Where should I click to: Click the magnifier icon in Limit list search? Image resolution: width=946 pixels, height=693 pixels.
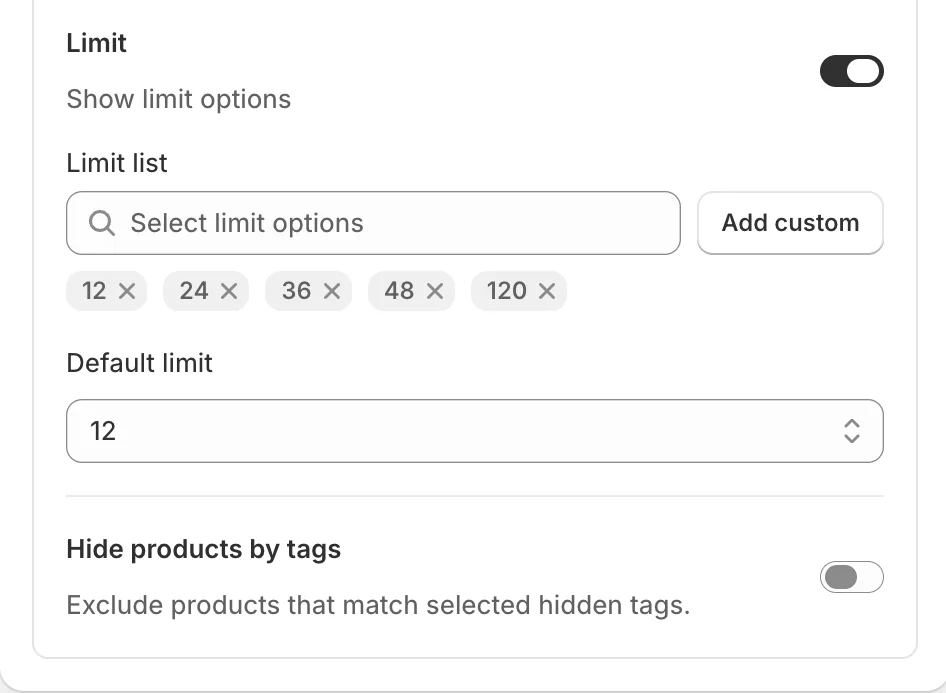click(101, 223)
